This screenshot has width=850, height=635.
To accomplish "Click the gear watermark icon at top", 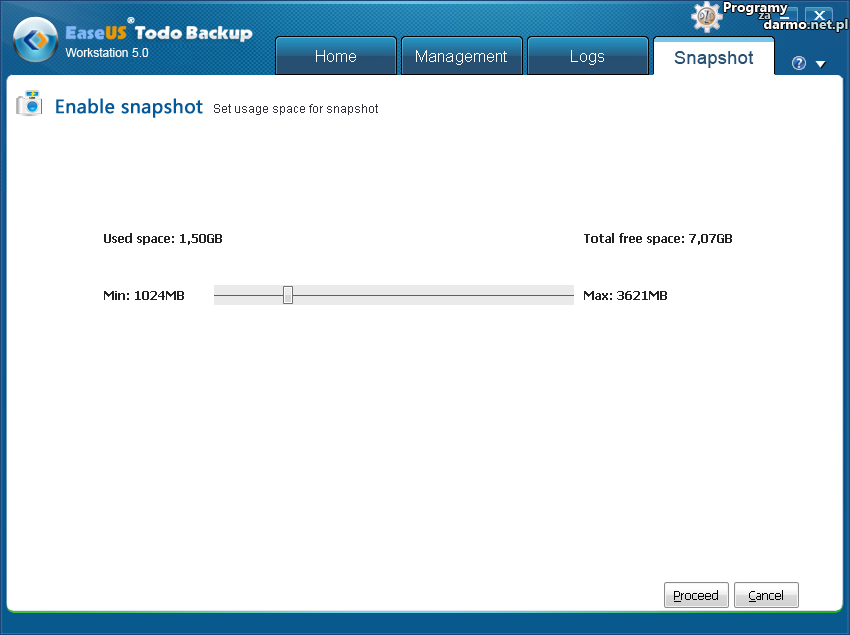I will click(706, 16).
